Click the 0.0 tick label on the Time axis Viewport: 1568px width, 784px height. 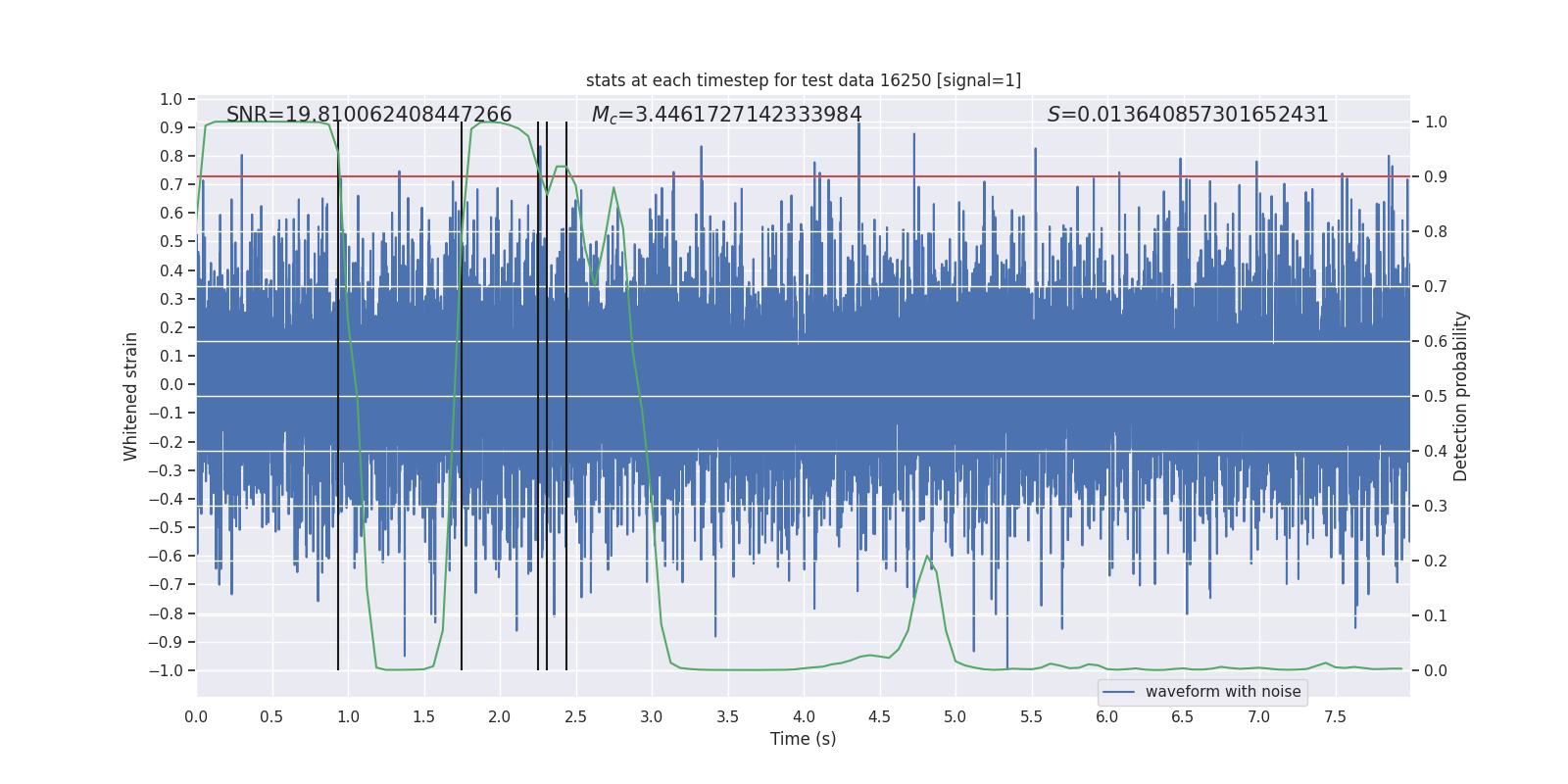[196, 716]
